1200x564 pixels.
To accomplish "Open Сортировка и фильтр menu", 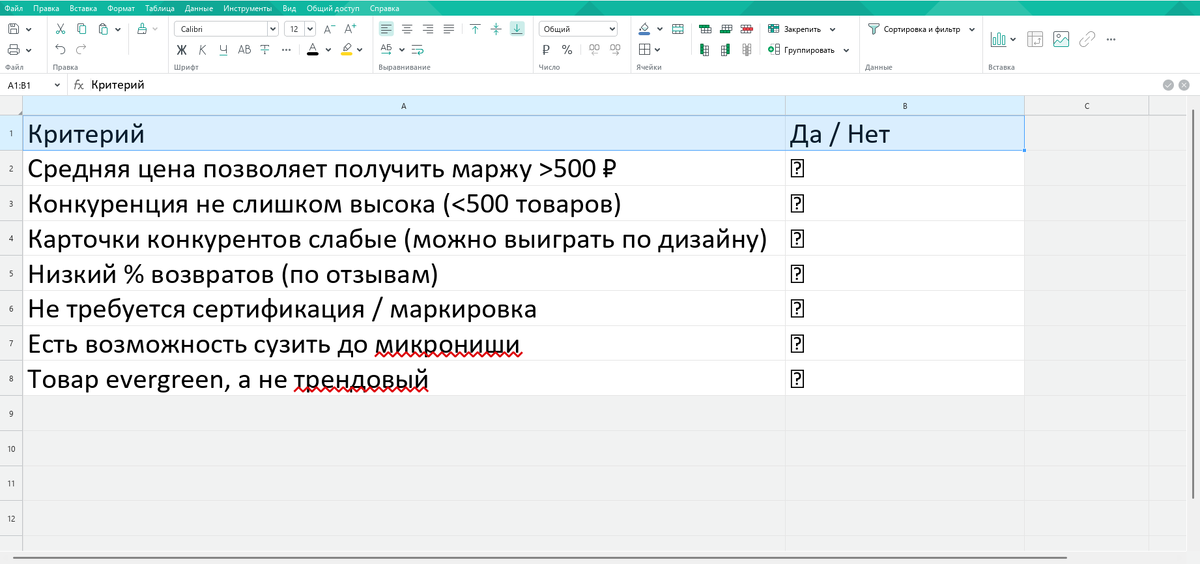I will point(919,29).
